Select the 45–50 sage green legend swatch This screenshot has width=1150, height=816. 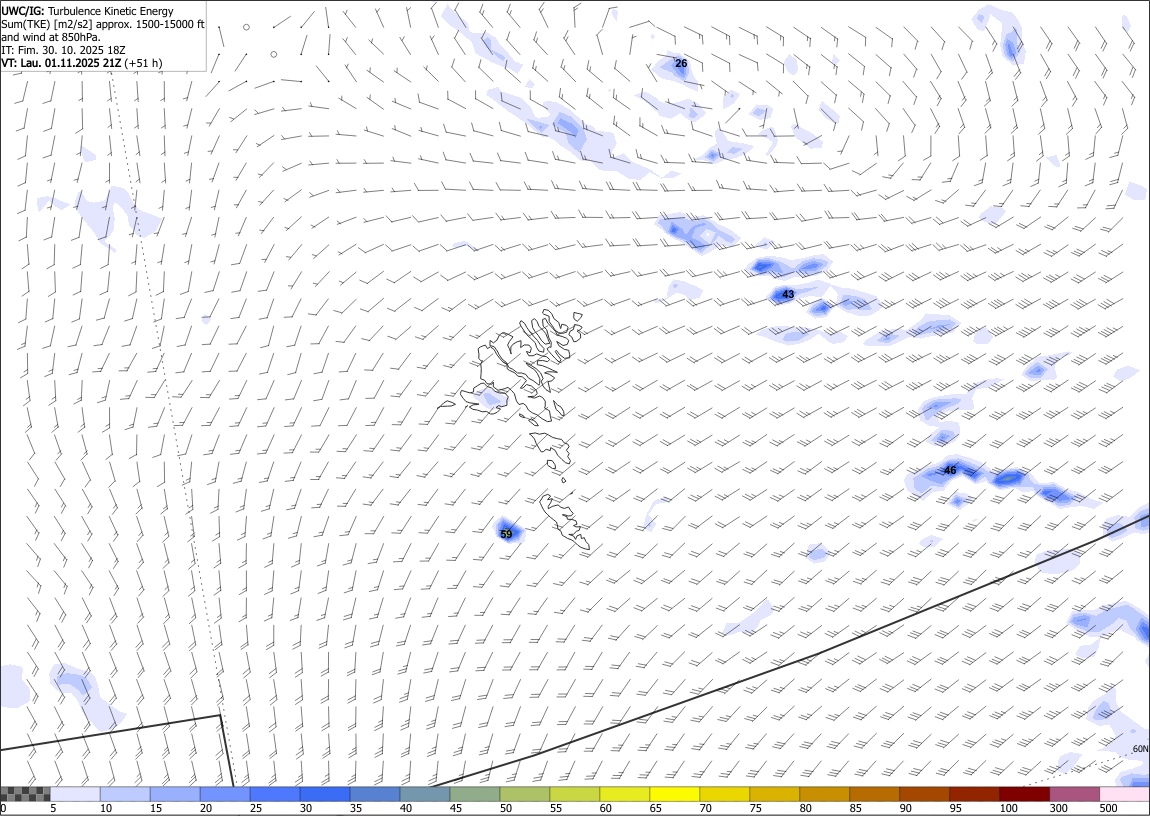point(475,794)
